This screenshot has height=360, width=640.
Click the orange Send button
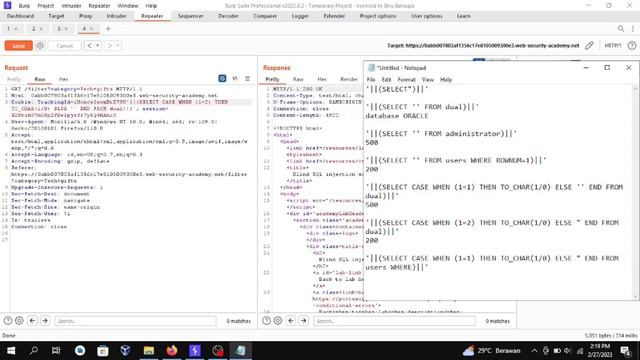point(18,46)
